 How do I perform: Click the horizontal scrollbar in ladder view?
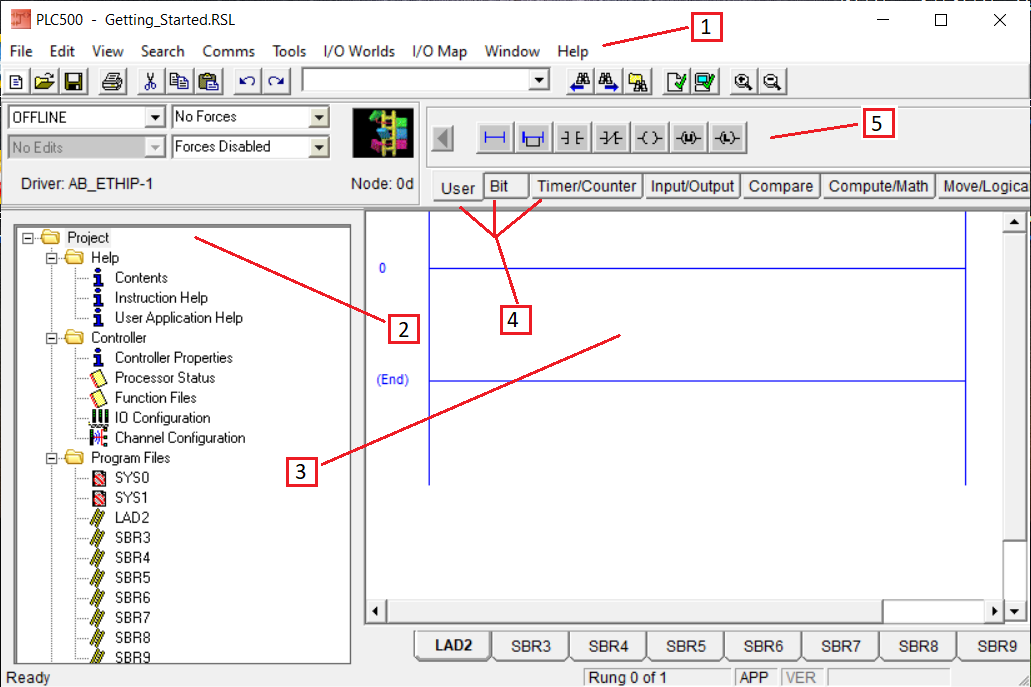(635, 611)
